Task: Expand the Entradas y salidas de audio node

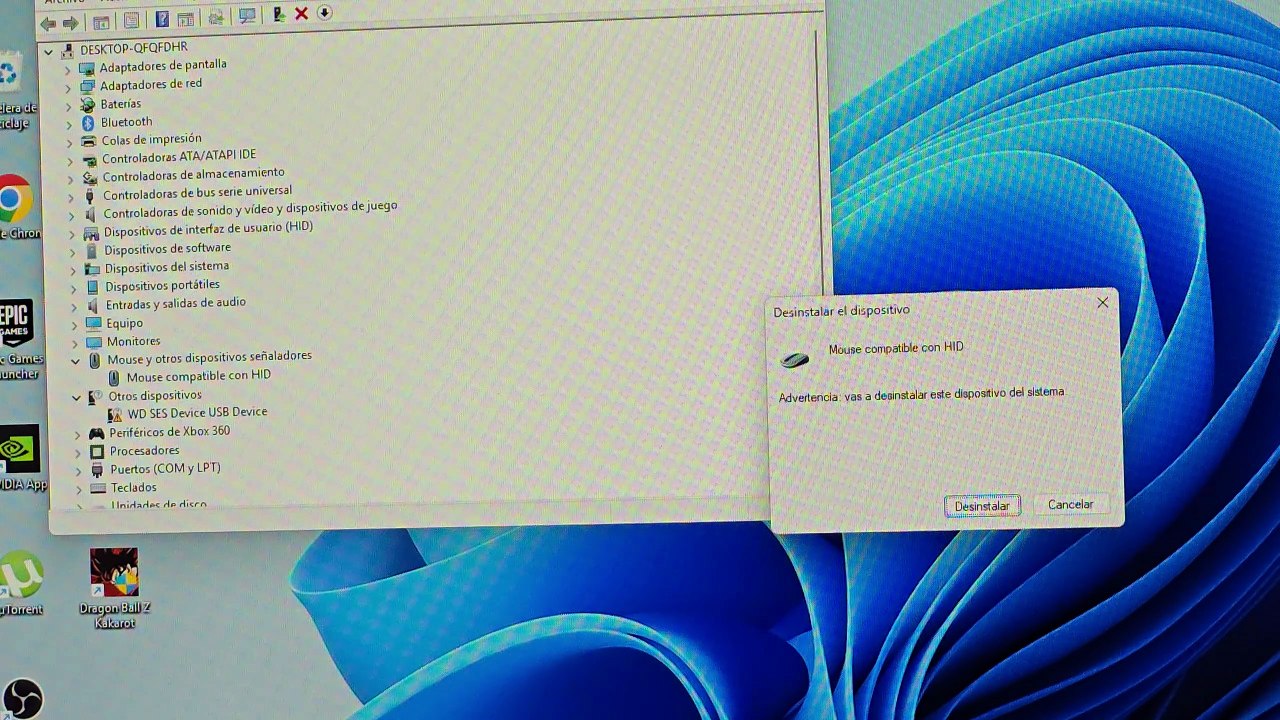Action: [x=74, y=306]
